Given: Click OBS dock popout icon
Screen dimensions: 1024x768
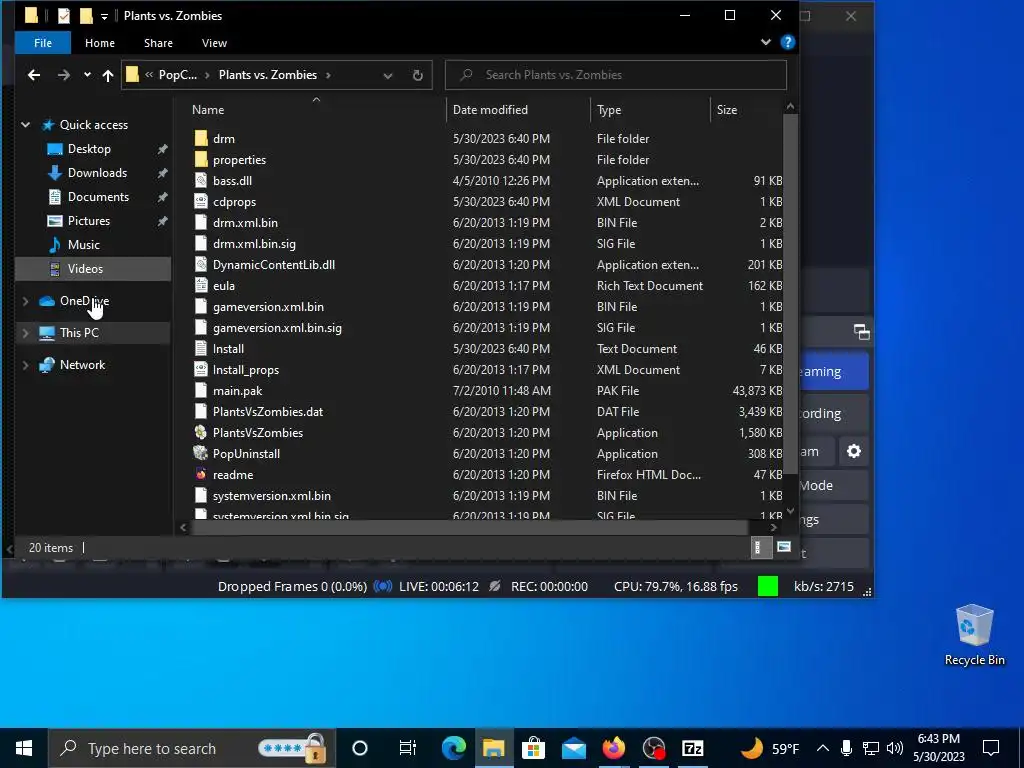Looking at the screenshot, I should click(861, 332).
